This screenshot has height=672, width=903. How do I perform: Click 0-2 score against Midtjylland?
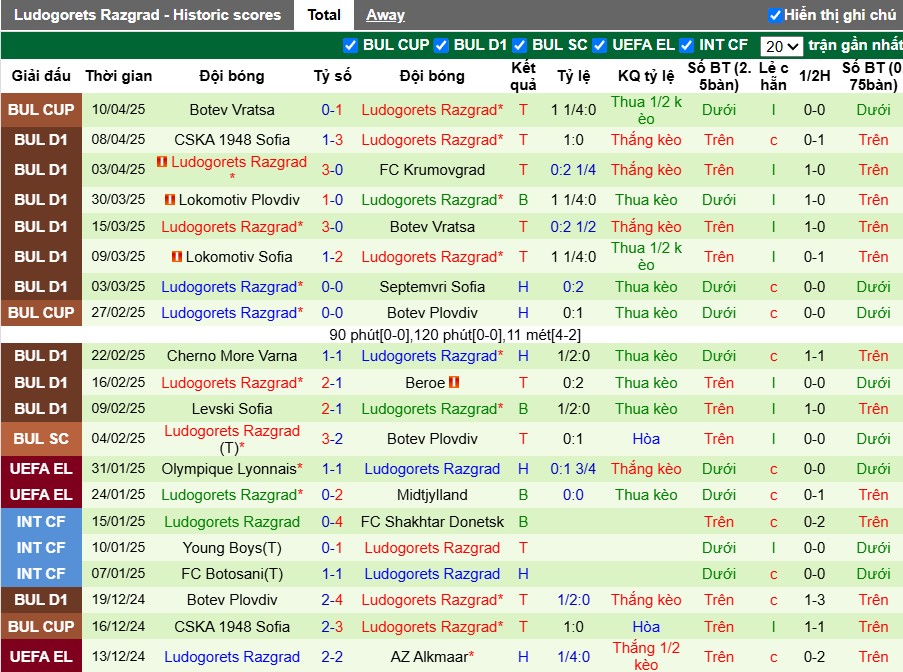click(x=332, y=495)
